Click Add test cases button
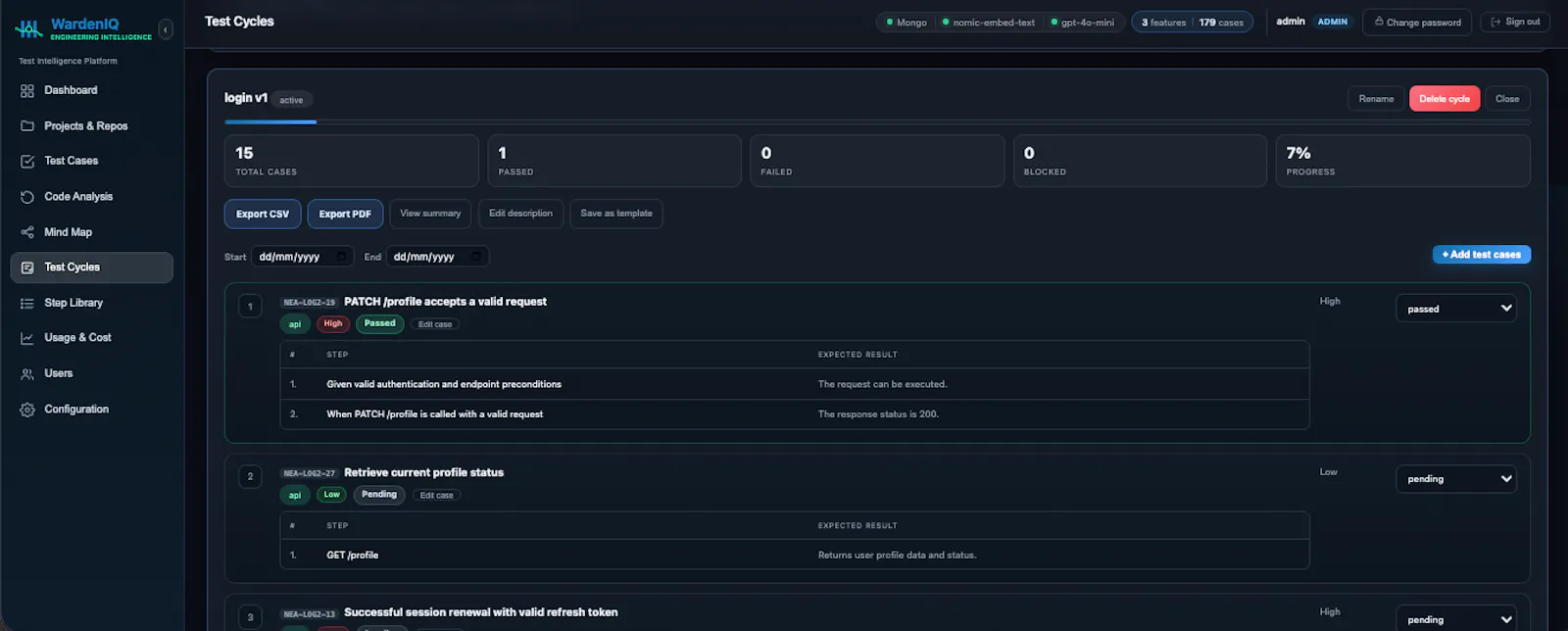This screenshot has width=1568, height=631. pos(1482,255)
